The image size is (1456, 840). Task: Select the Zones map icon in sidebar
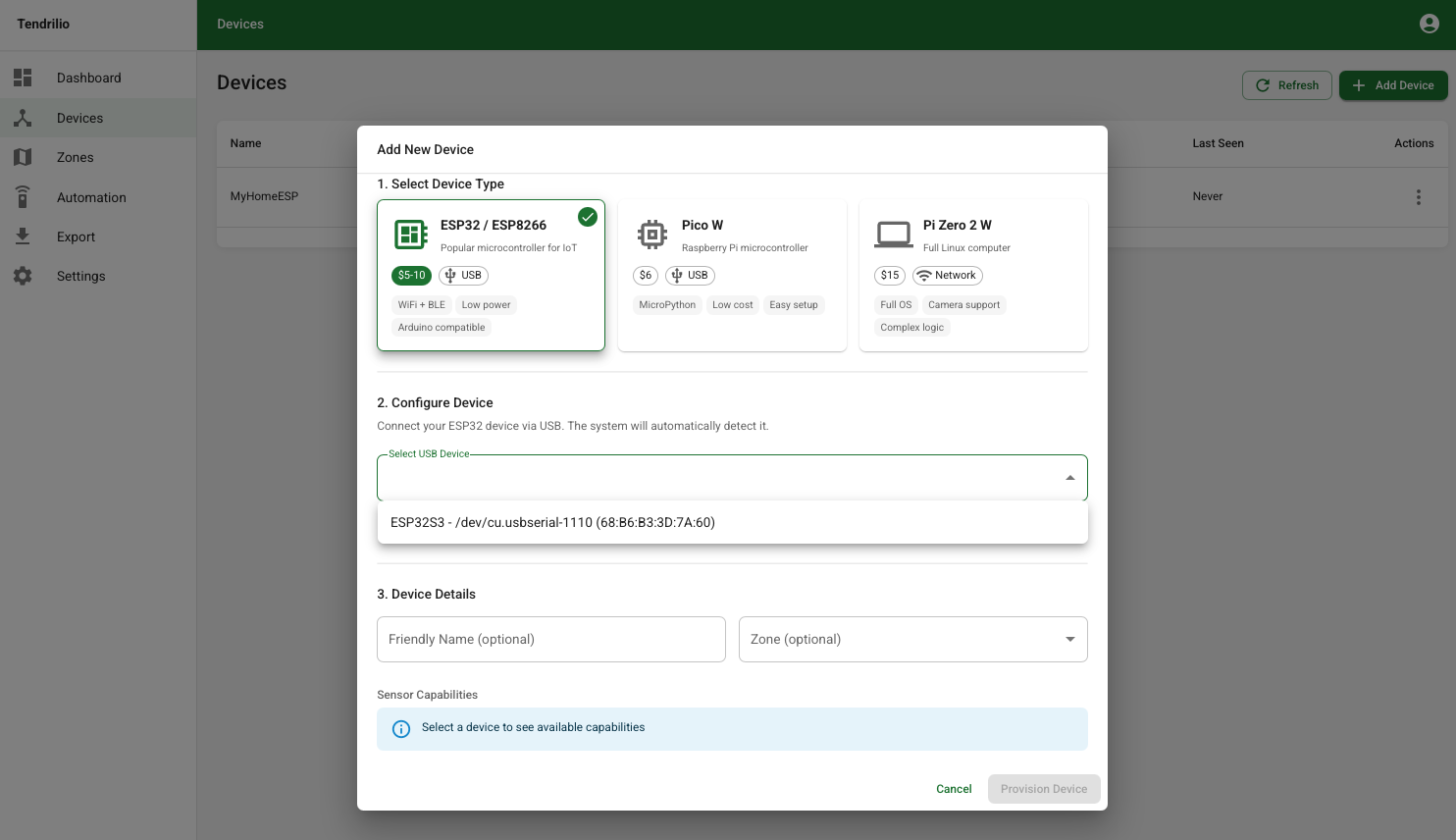23,157
